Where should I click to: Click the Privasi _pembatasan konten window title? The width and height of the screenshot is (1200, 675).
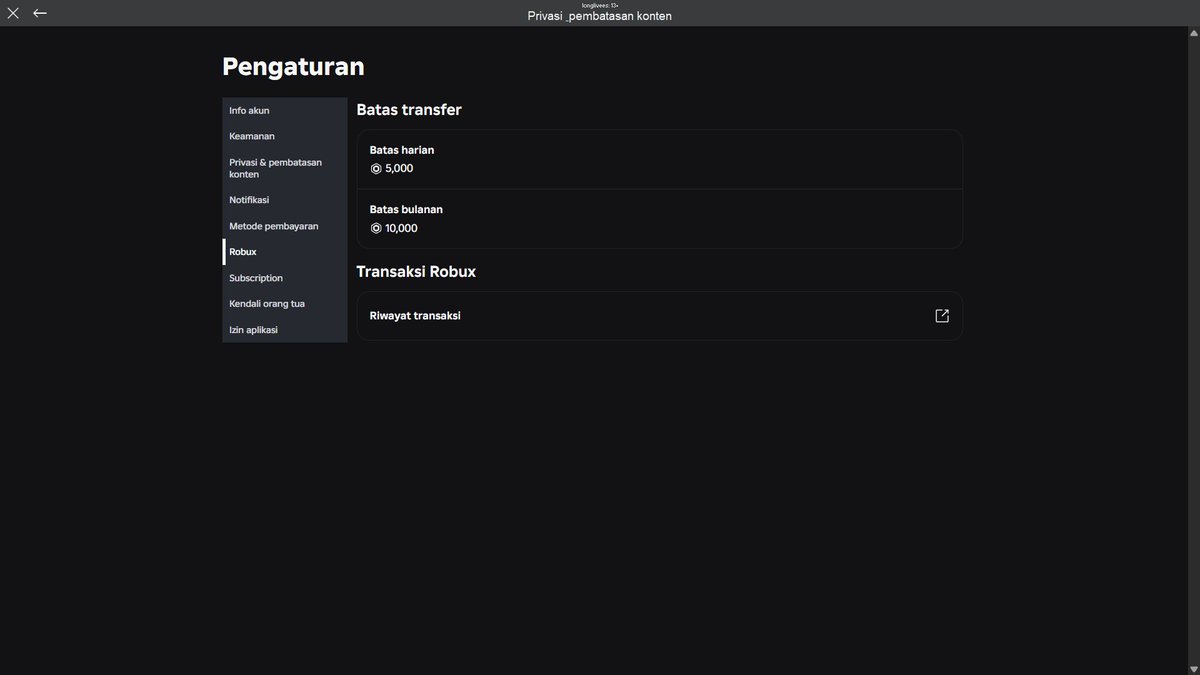(x=600, y=16)
